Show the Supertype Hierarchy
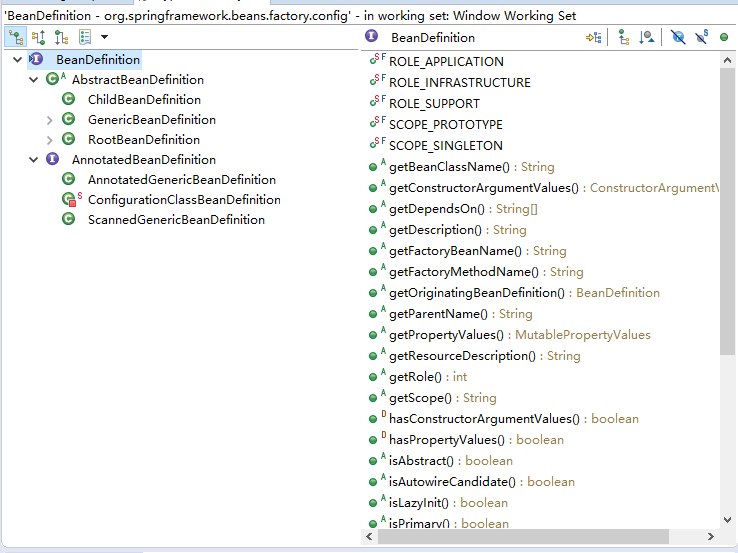Image resolution: width=738 pixels, height=553 pixels. [39, 37]
